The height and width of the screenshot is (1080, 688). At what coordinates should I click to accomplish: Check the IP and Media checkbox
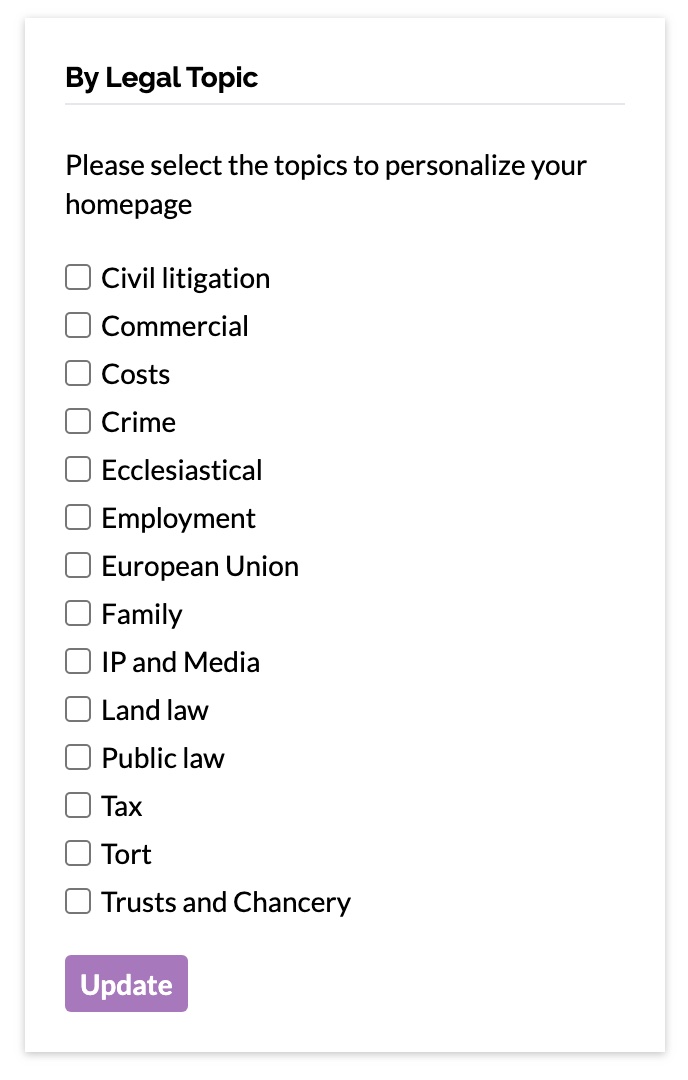point(78,661)
